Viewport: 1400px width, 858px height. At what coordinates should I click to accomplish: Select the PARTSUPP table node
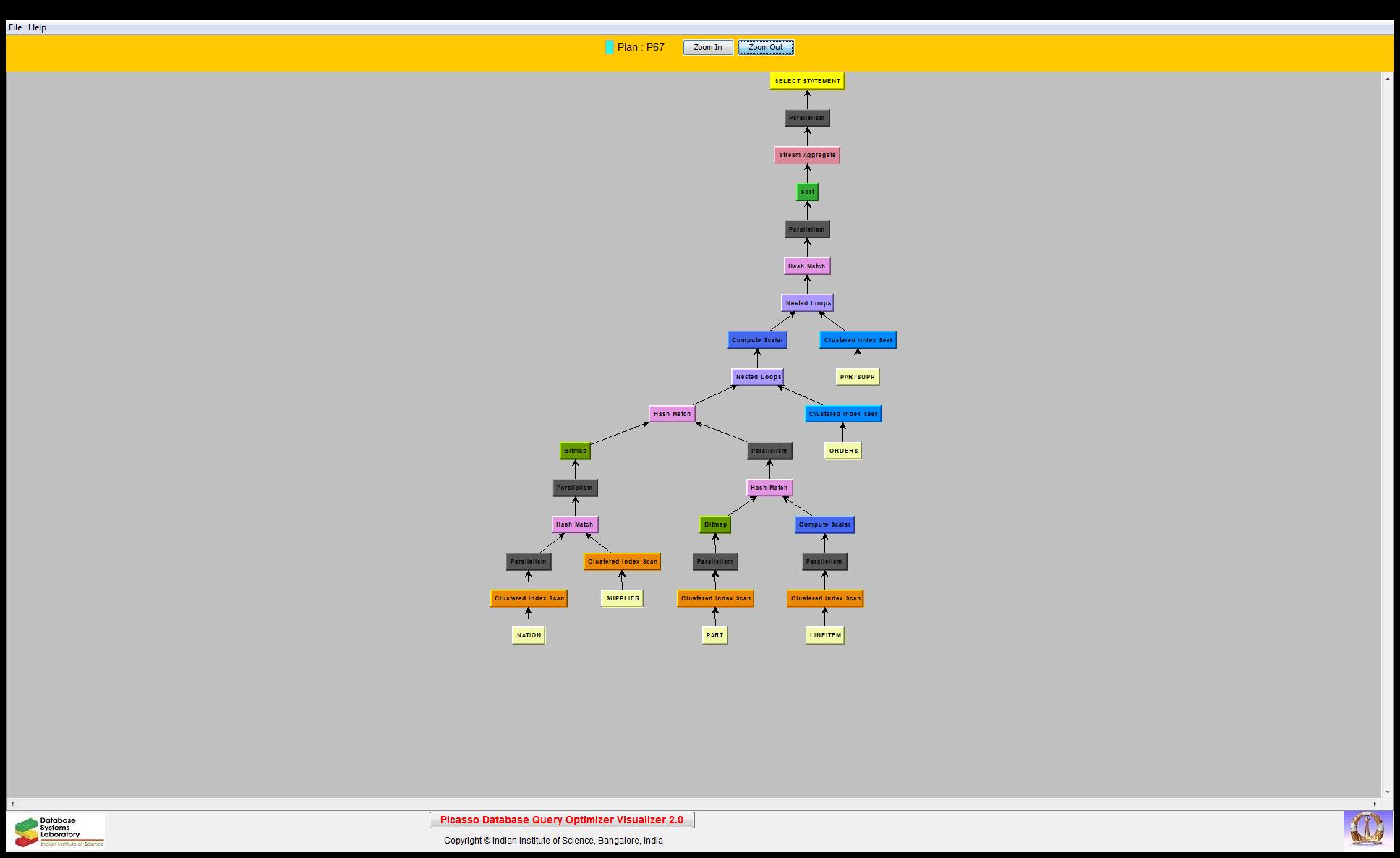click(857, 377)
